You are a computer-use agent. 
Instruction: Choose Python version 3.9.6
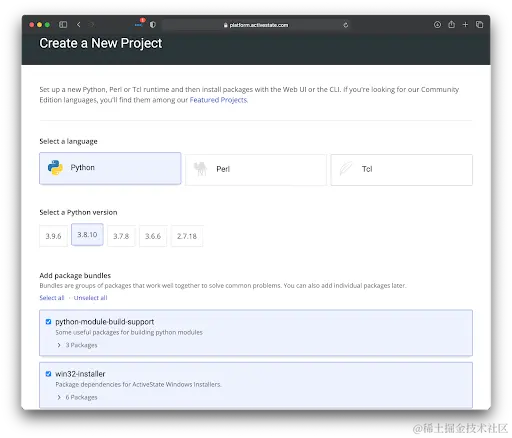[x=53, y=236]
